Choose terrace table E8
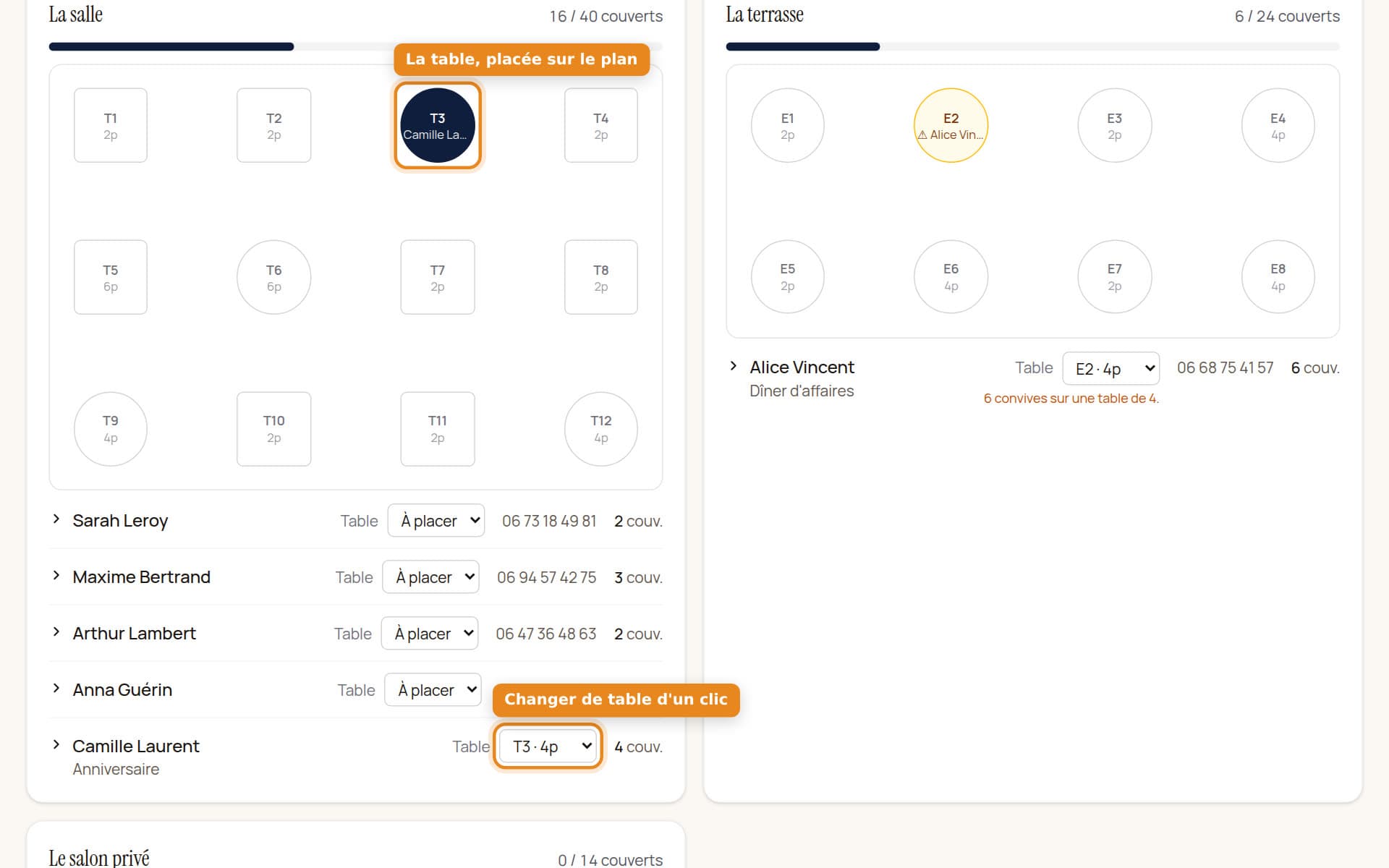Image resolution: width=1389 pixels, height=868 pixels. (x=1278, y=277)
